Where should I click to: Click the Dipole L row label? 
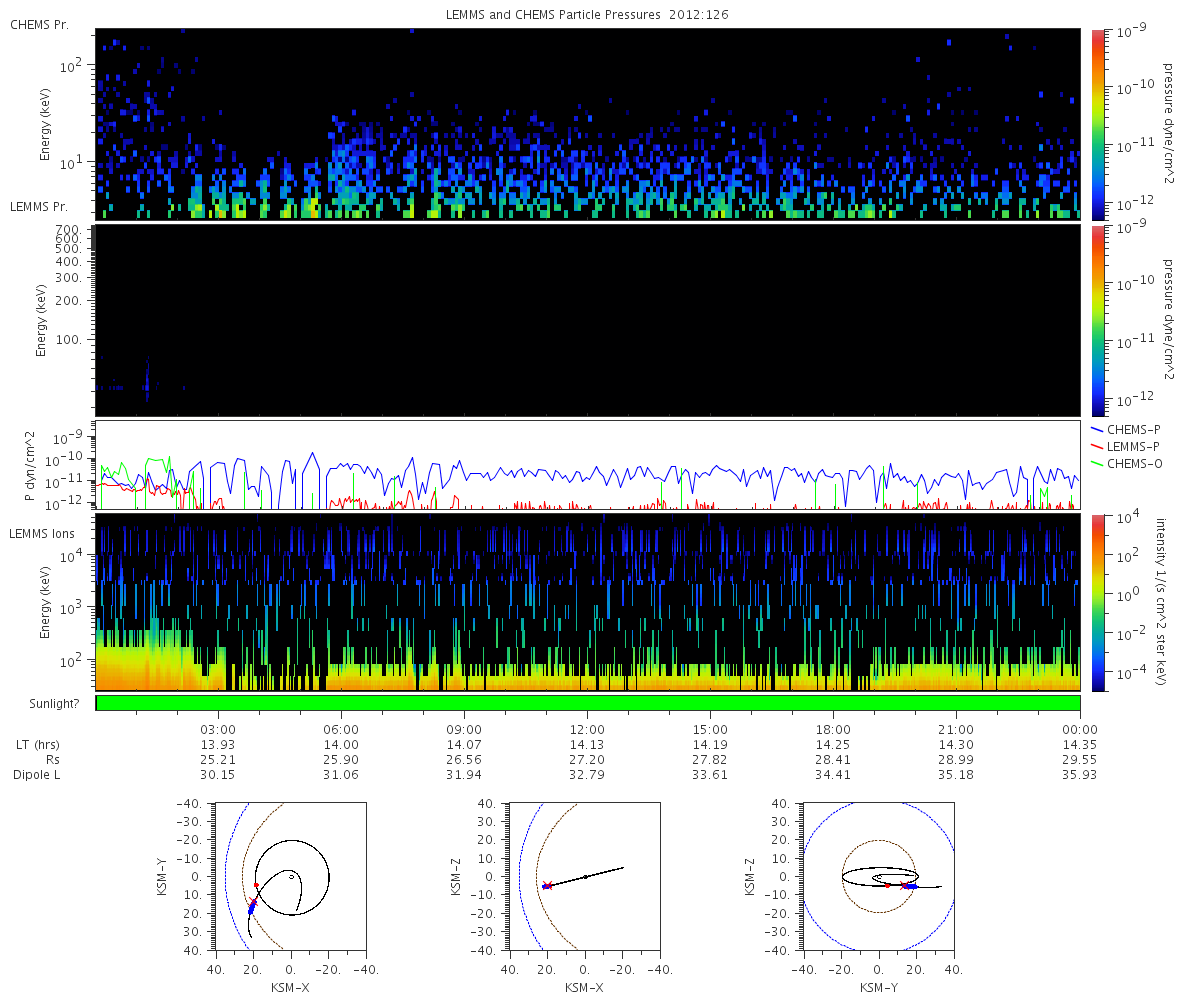[39, 775]
